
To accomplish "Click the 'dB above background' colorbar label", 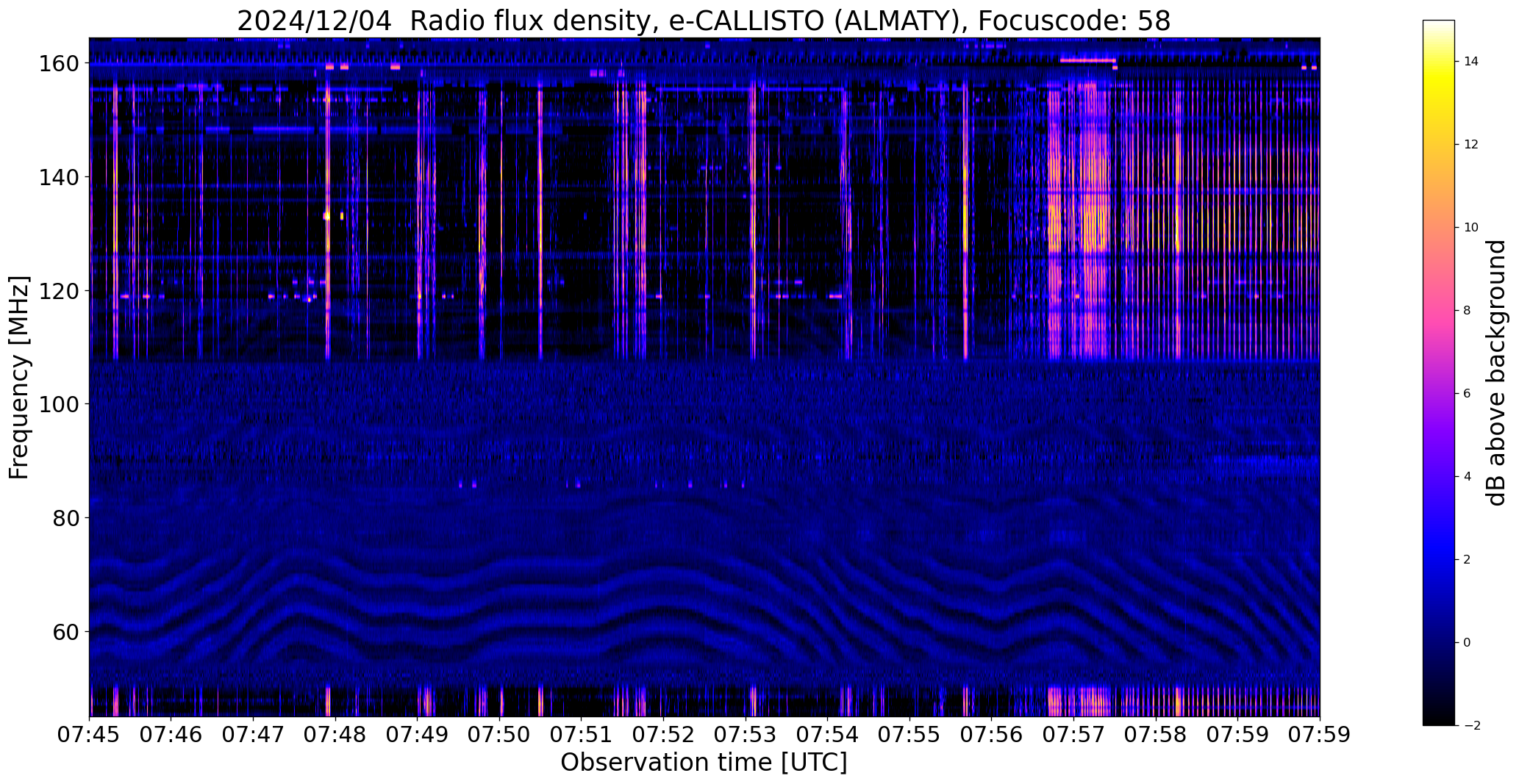I will [1496, 373].
